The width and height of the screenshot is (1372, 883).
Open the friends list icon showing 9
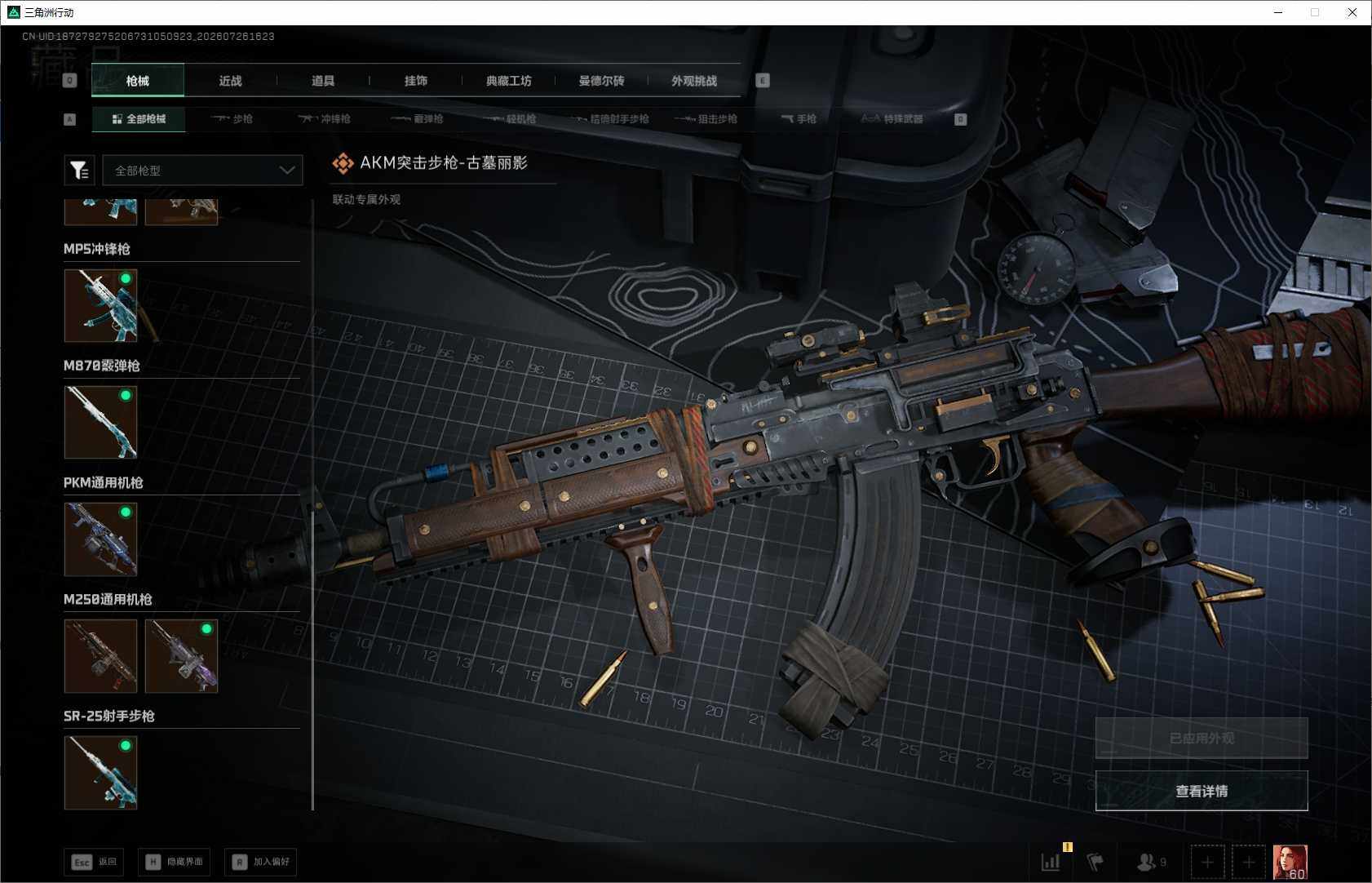coord(1151,862)
